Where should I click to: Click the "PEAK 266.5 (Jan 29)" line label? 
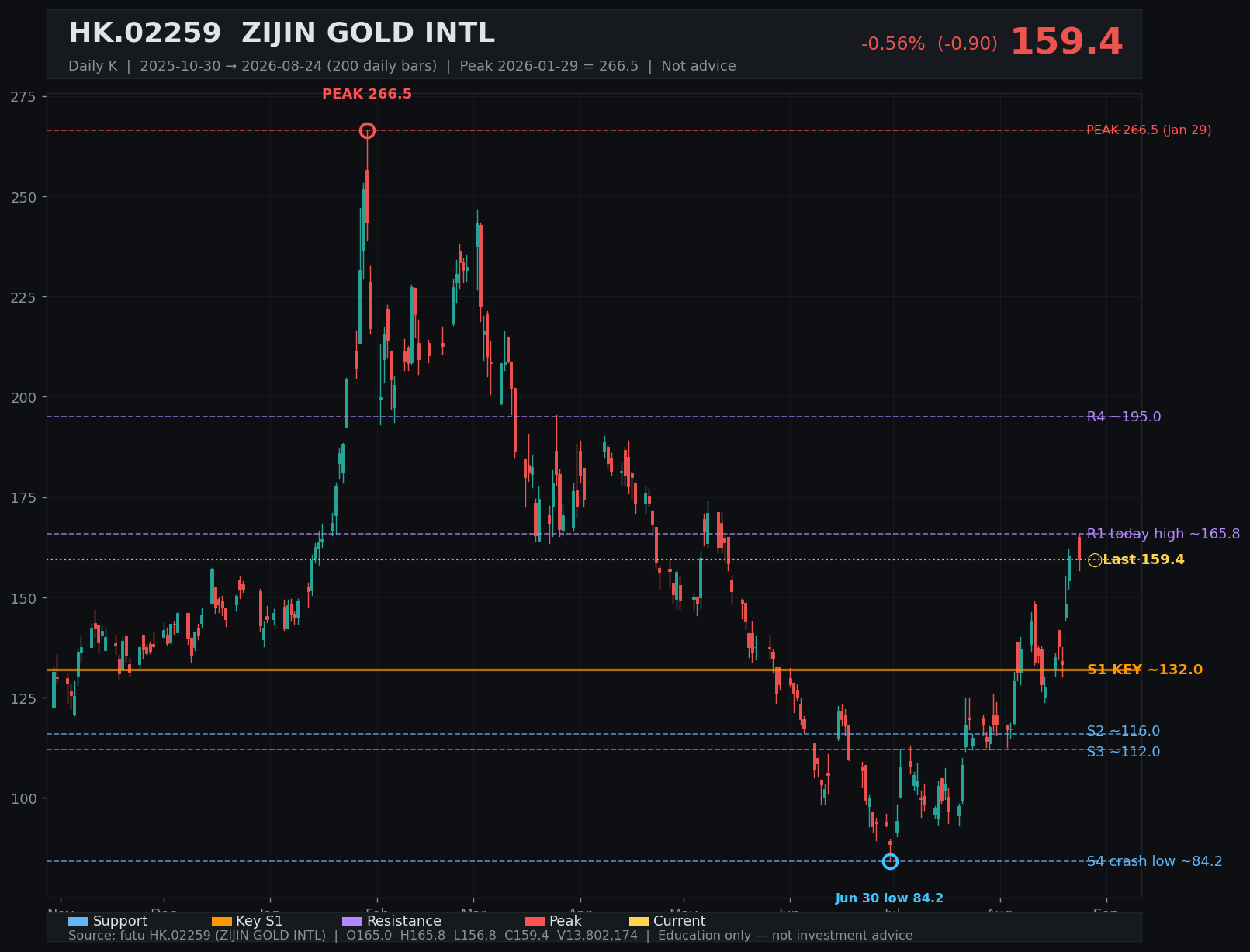1148,130
